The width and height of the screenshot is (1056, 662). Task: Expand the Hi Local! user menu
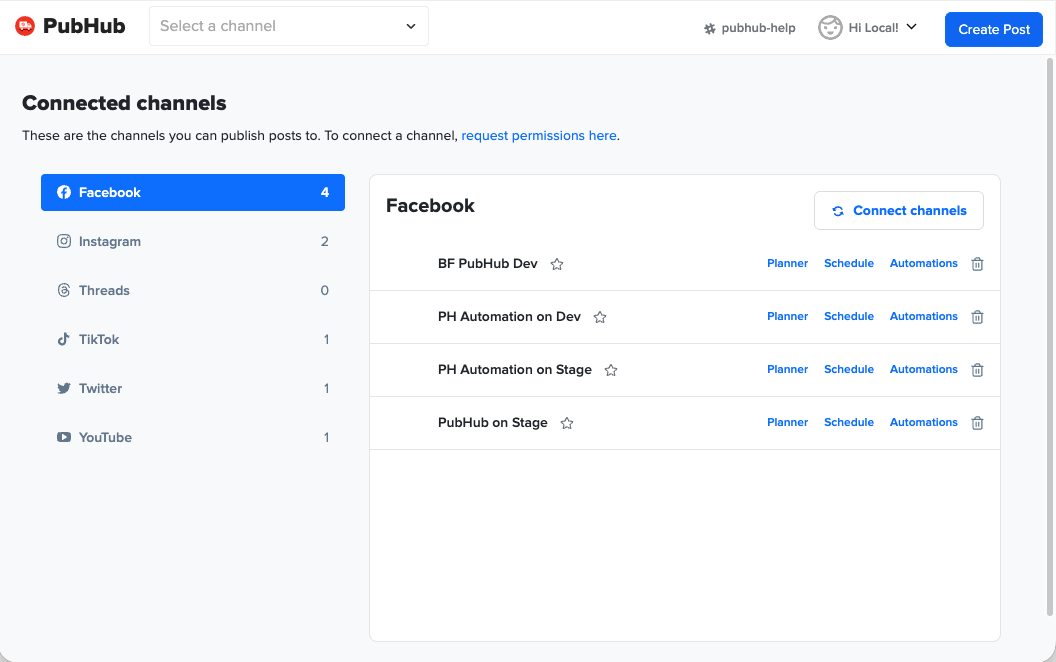pyautogui.click(x=882, y=28)
